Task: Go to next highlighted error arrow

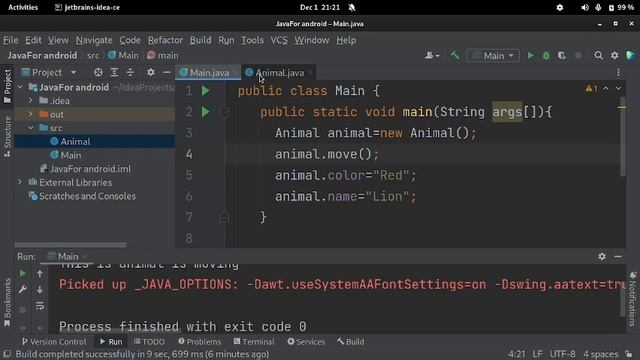Action: coord(618,88)
